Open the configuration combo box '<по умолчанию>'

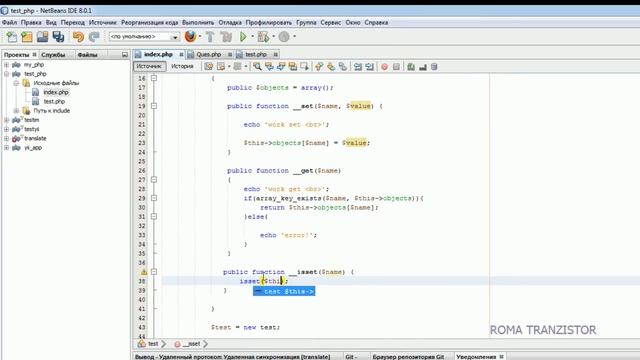pyautogui.click(x=144, y=37)
